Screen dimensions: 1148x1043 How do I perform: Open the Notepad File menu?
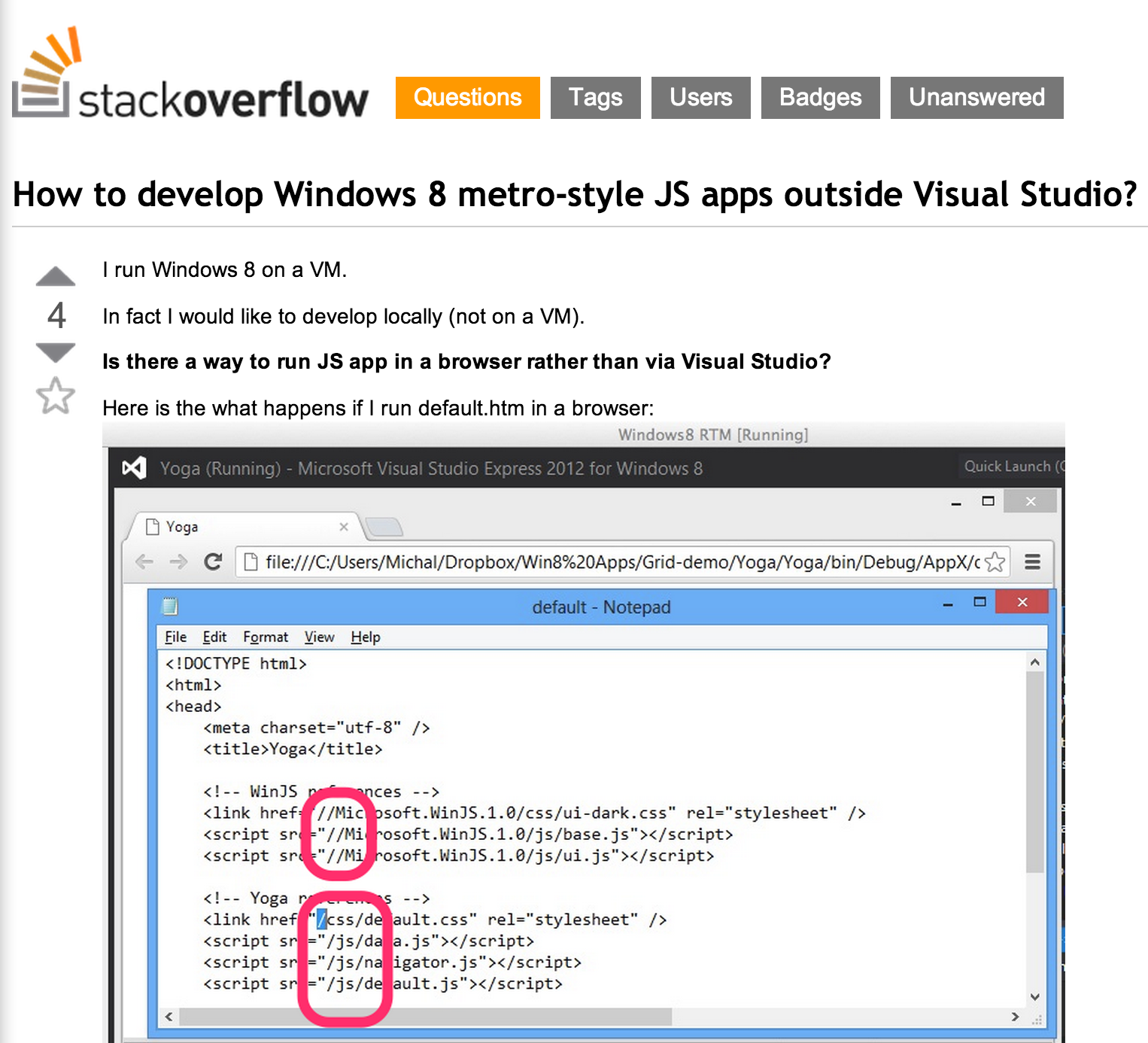pyautogui.click(x=176, y=637)
